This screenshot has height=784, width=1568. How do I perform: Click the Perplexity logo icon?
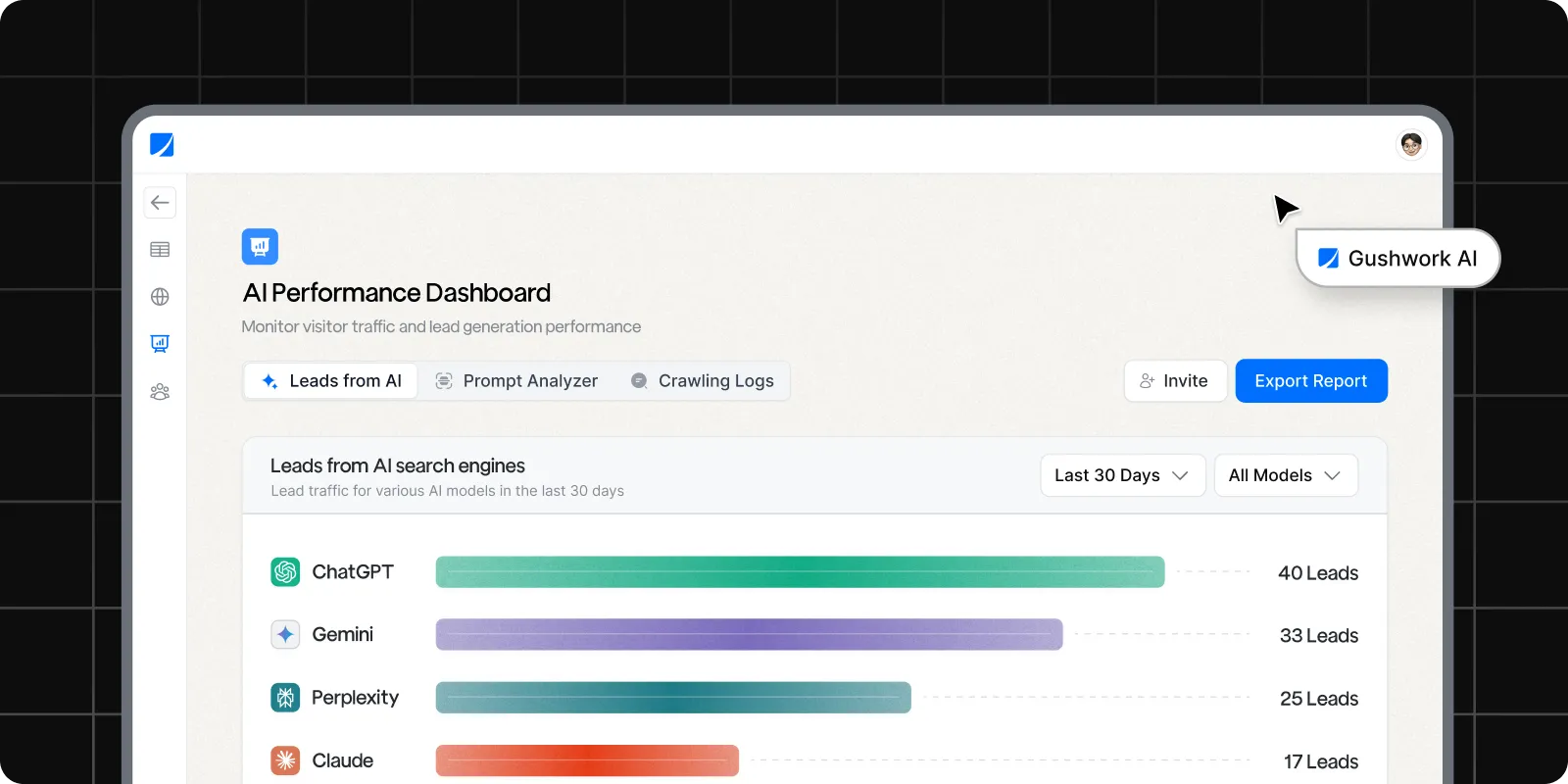[285, 698]
